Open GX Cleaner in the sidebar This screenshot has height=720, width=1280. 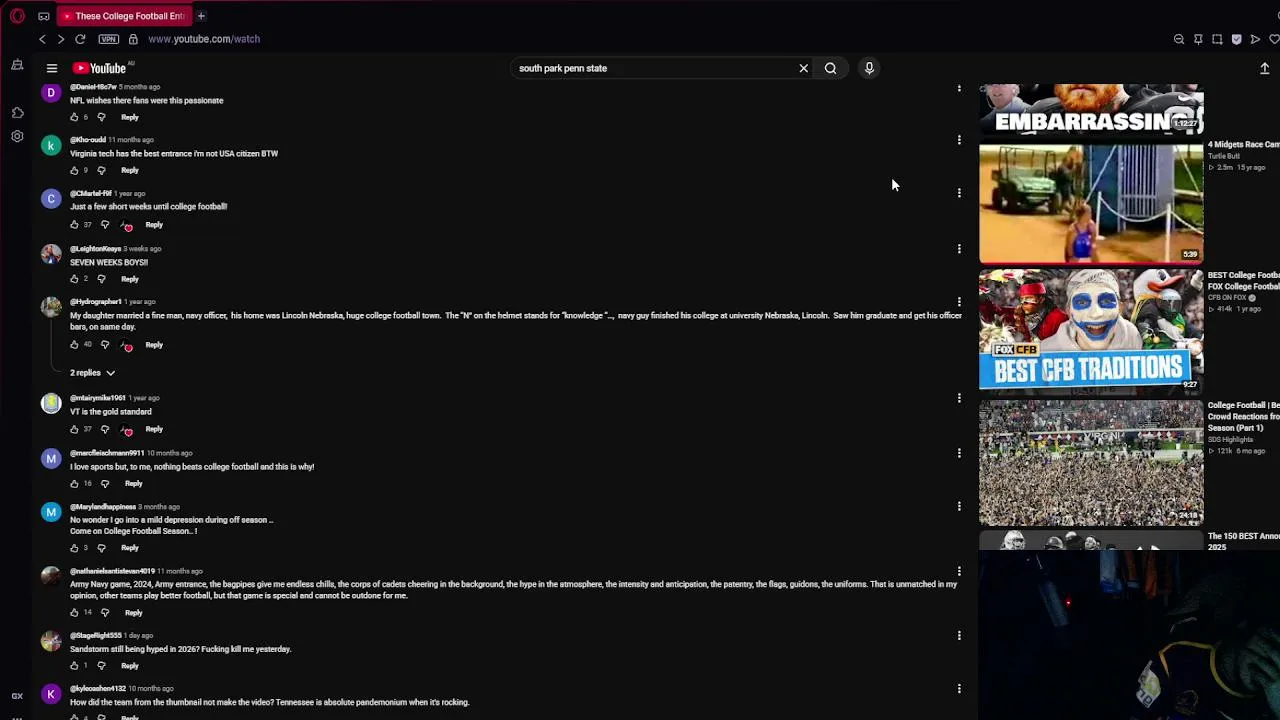pos(17,65)
